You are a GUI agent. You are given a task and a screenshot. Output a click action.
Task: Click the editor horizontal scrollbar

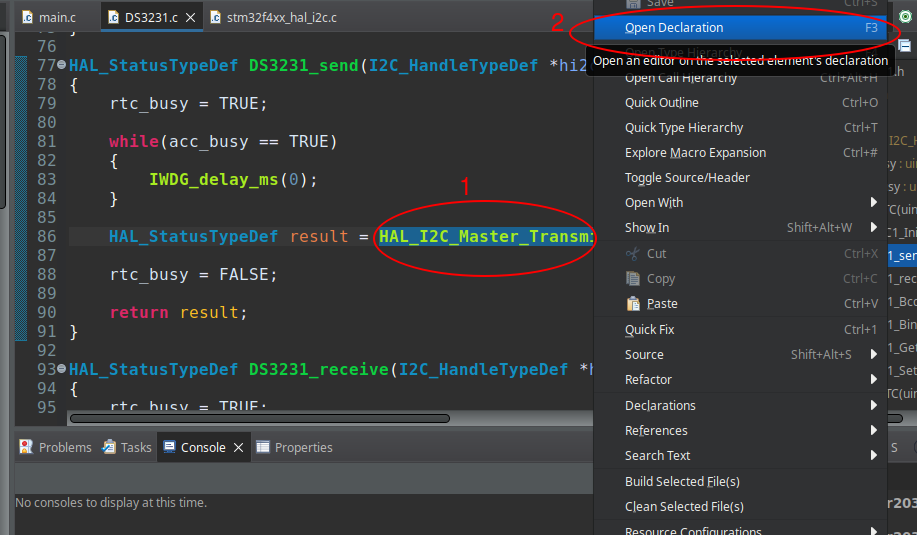tap(260, 418)
